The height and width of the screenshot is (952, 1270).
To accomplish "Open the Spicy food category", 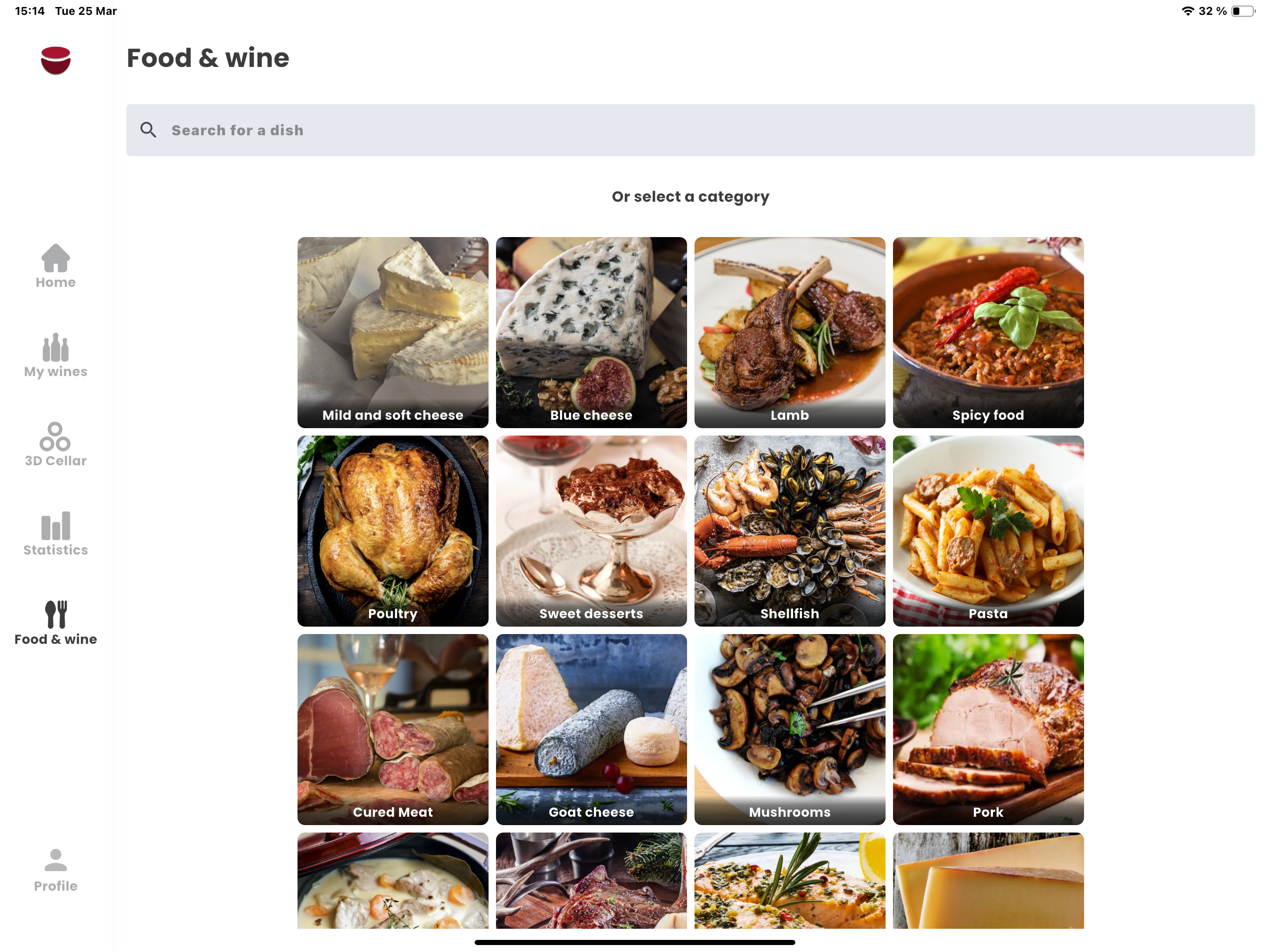I will click(x=988, y=332).
